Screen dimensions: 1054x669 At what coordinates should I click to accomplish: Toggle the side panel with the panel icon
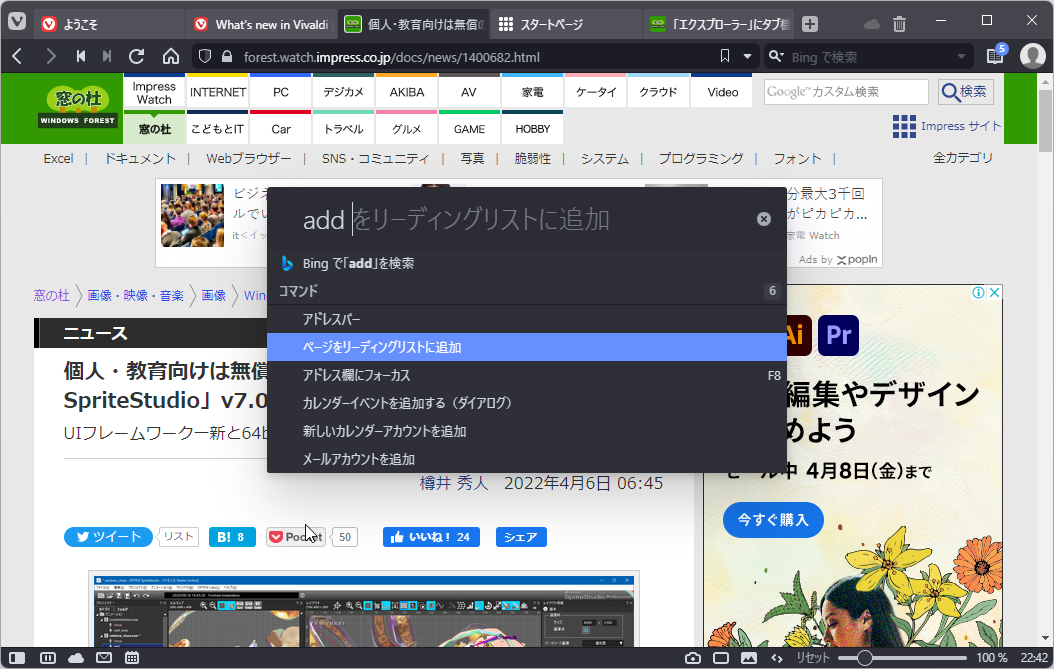pos(17,658)
